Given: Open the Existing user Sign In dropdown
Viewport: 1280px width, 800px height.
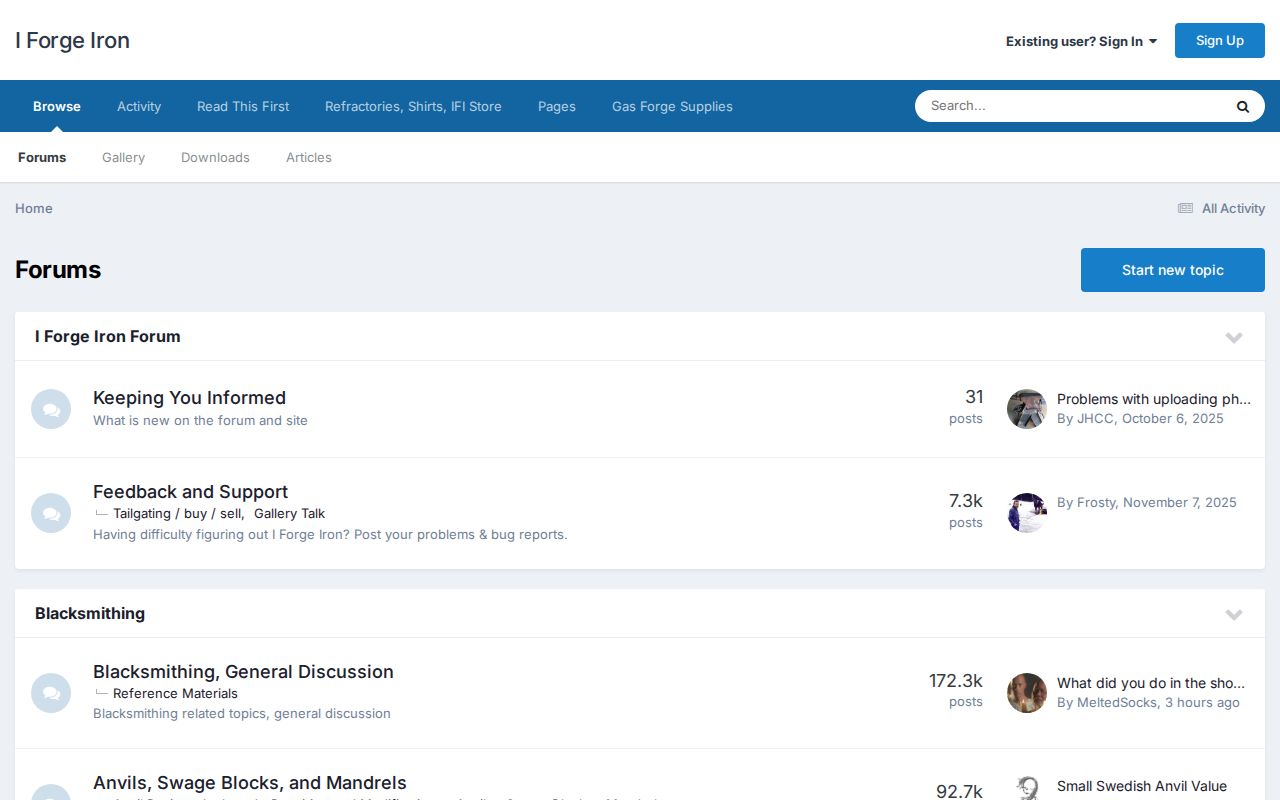Looking at the screenshot, I should (x=1081, y=41).
